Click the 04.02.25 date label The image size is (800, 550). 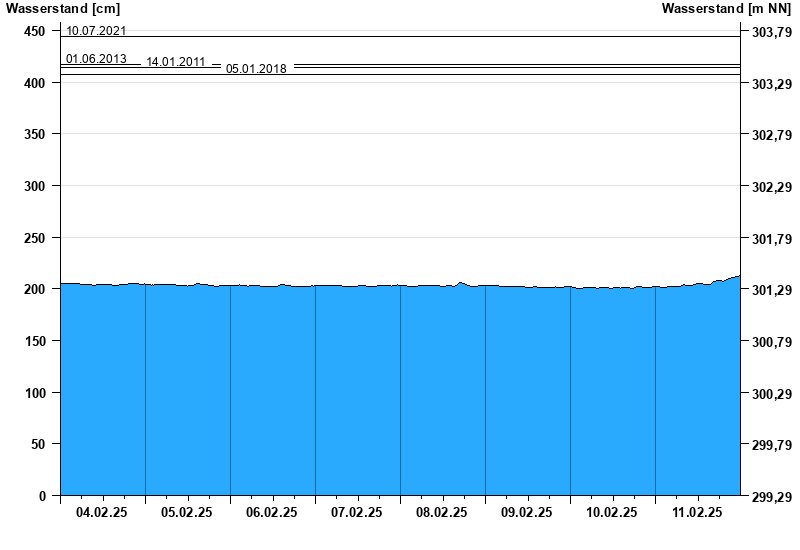click(x=103, y=512)
